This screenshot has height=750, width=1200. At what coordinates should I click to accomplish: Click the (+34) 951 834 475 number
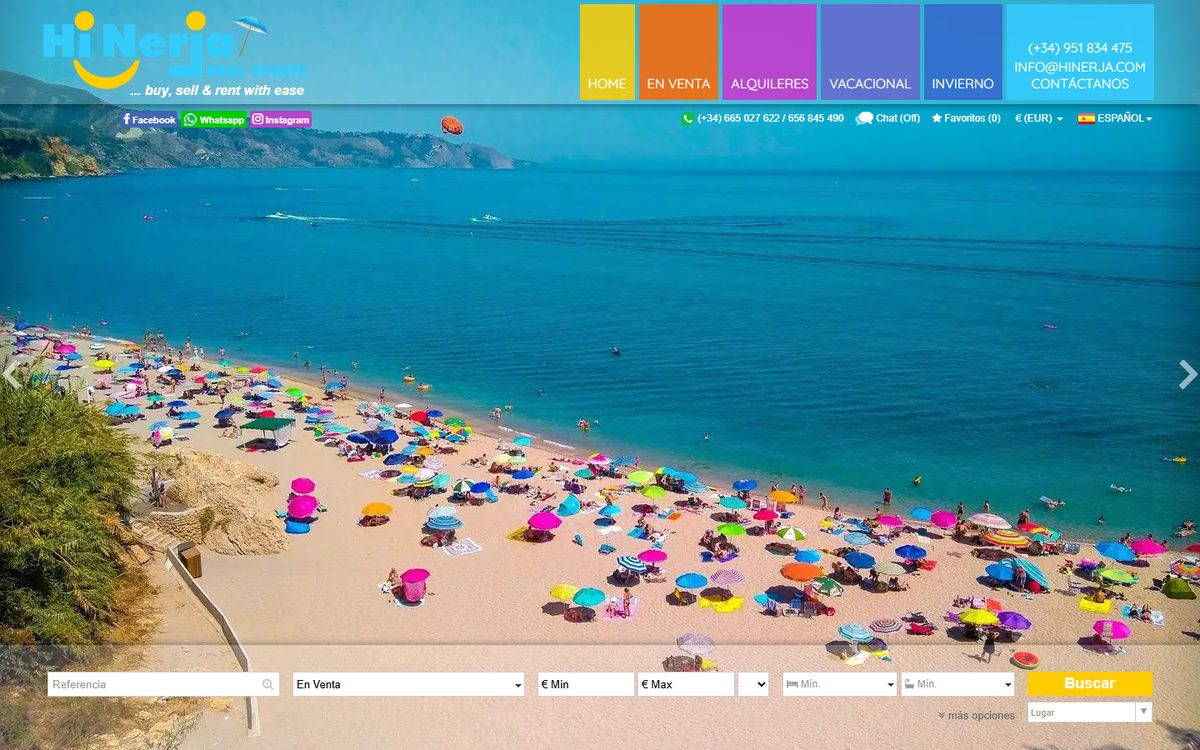click(x=1080, y=48)
